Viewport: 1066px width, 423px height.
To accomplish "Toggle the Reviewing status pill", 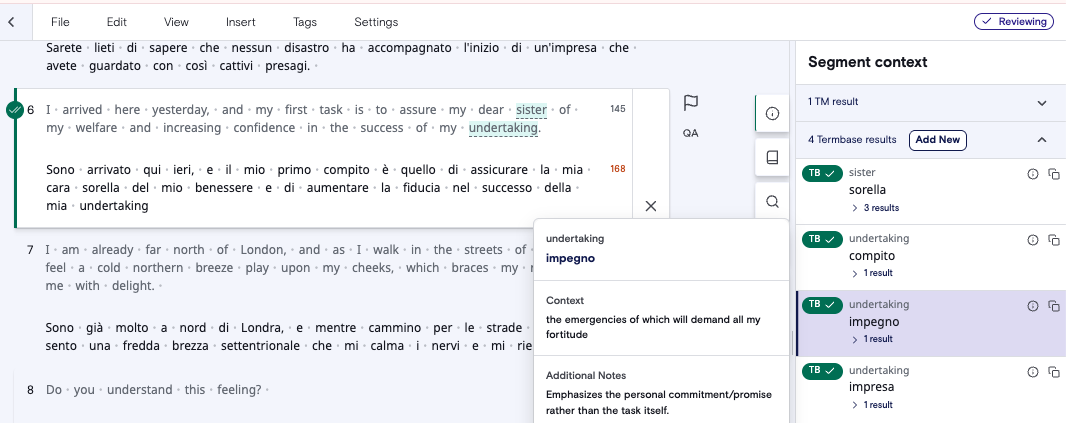I will [x=1014, y=22].
